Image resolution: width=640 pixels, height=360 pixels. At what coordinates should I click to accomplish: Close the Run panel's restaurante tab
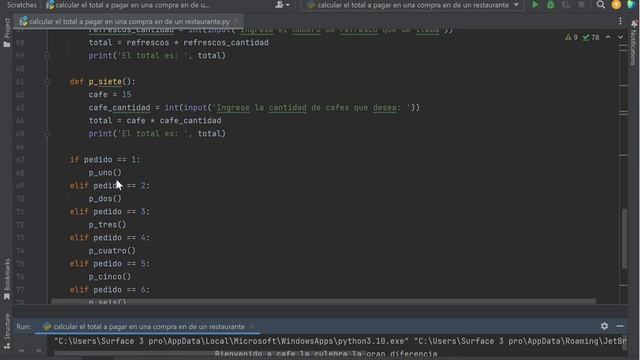(x=252, y=327)
